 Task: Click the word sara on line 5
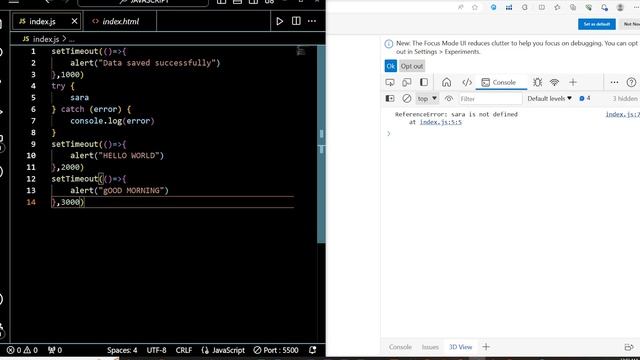(79, 98)
